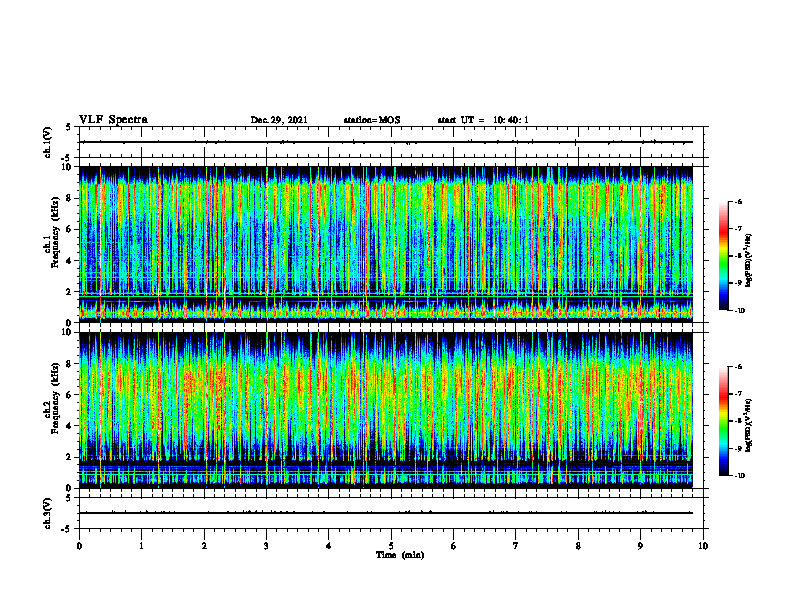Viewport: 792px width, 612px height.
Task: Click the '-6' label on ch.1 color bar
Action: click(738, 201)
